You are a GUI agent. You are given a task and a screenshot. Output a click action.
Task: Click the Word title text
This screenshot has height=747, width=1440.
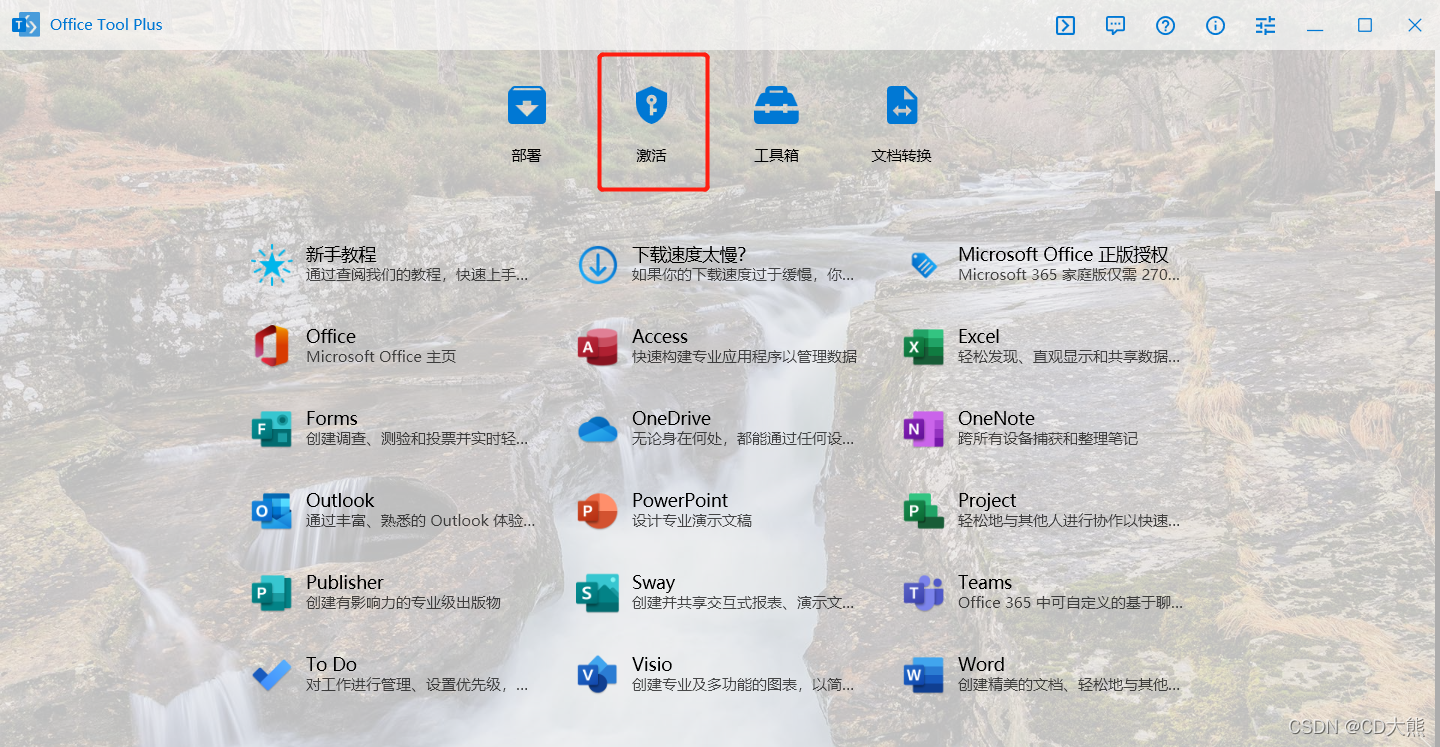[x=981, y=665]
